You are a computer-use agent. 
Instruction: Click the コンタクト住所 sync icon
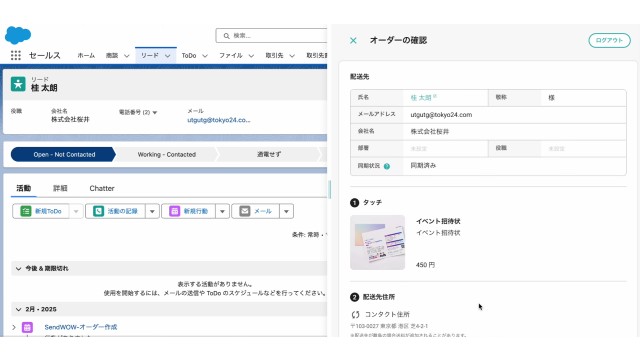pos(356,314)
